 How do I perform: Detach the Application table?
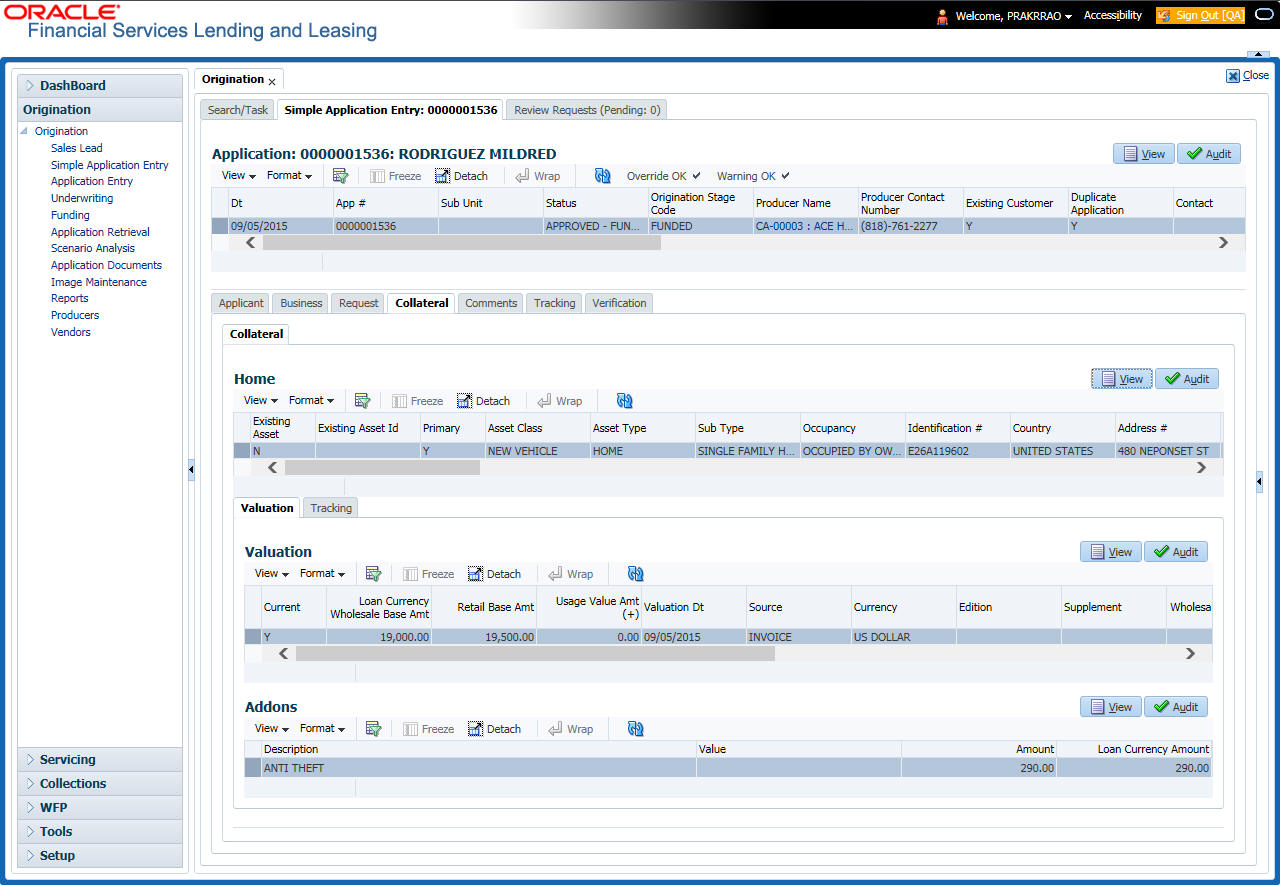(461, 176)
